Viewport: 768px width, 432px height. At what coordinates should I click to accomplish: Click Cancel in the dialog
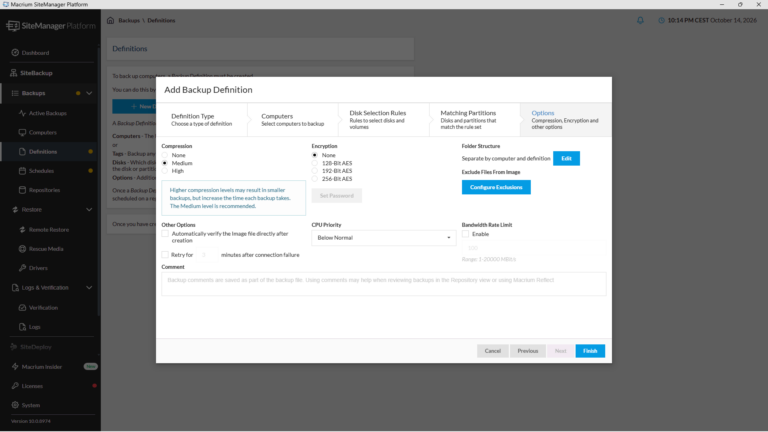coord(493,351)
